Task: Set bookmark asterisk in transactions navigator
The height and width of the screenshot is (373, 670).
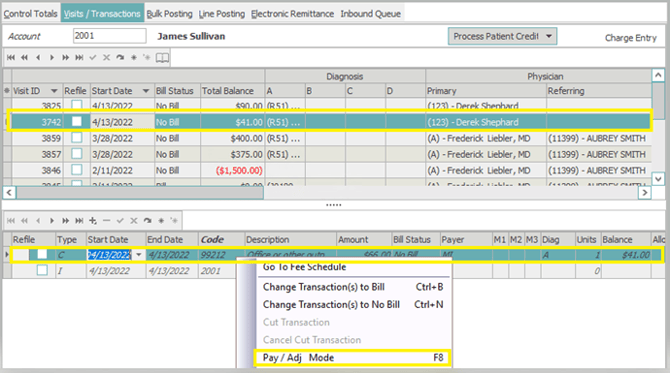Action: [x=161, y=220]
